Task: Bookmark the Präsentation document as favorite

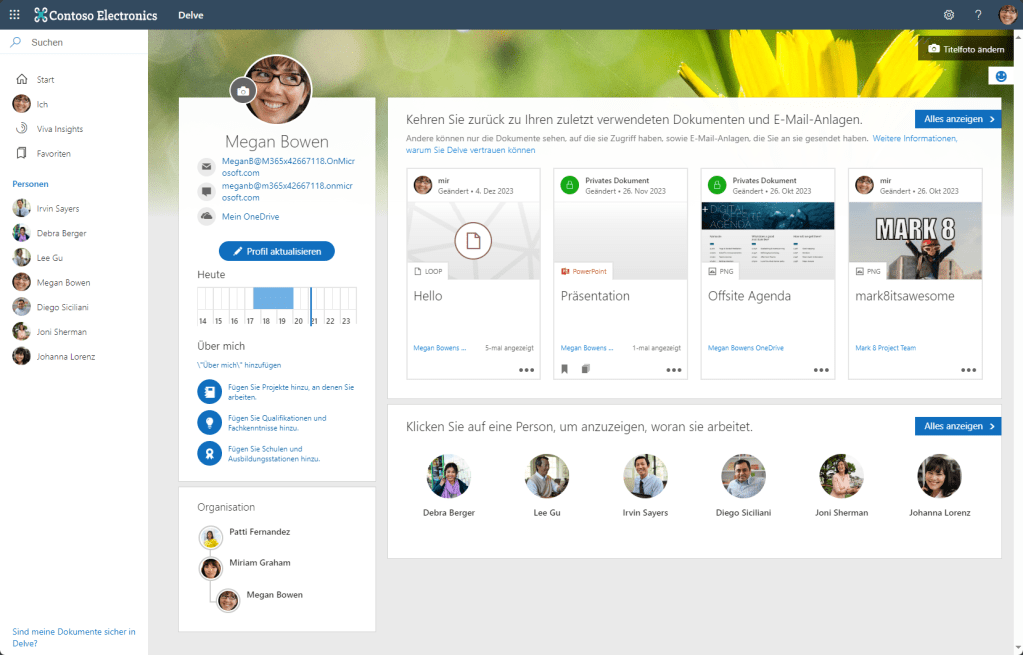Action: click(x=564, y=370)
